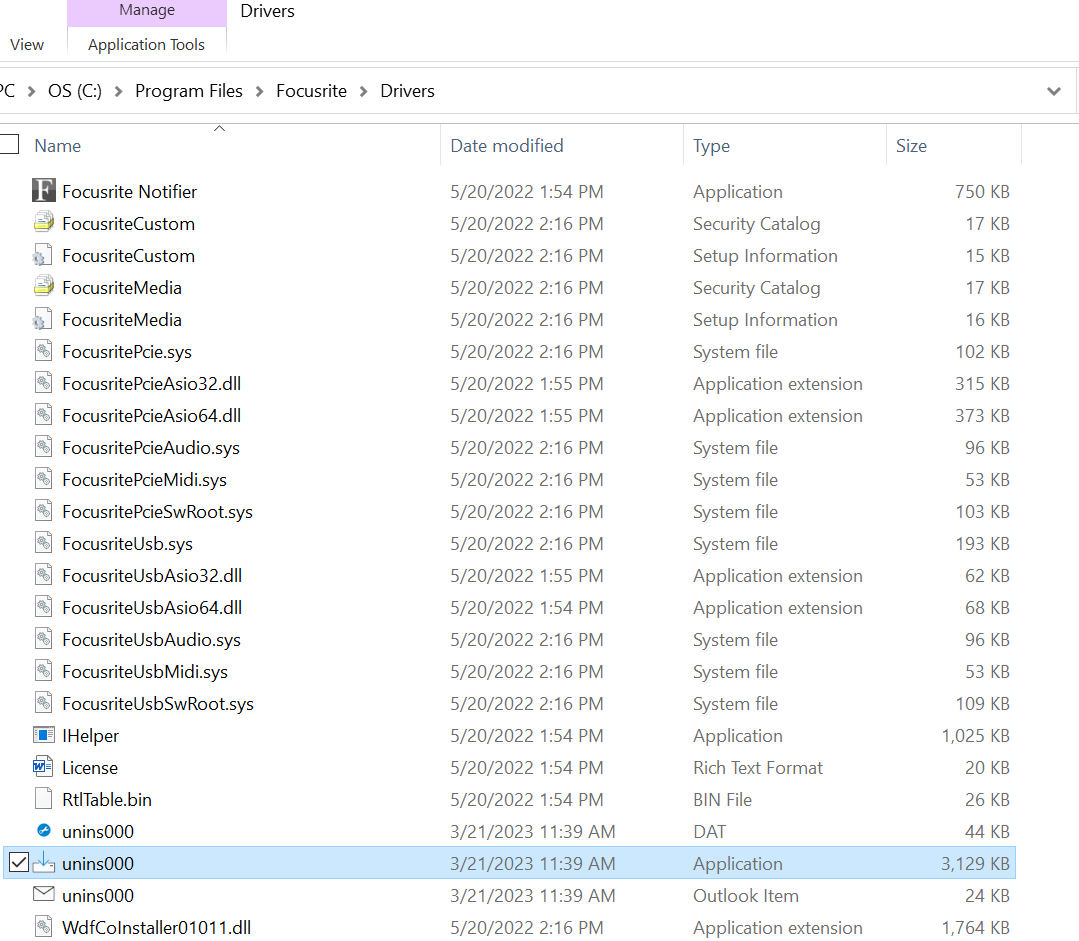
Task: Click the FocusriteMedia Setup Information file icon
Action: point(43,319)
